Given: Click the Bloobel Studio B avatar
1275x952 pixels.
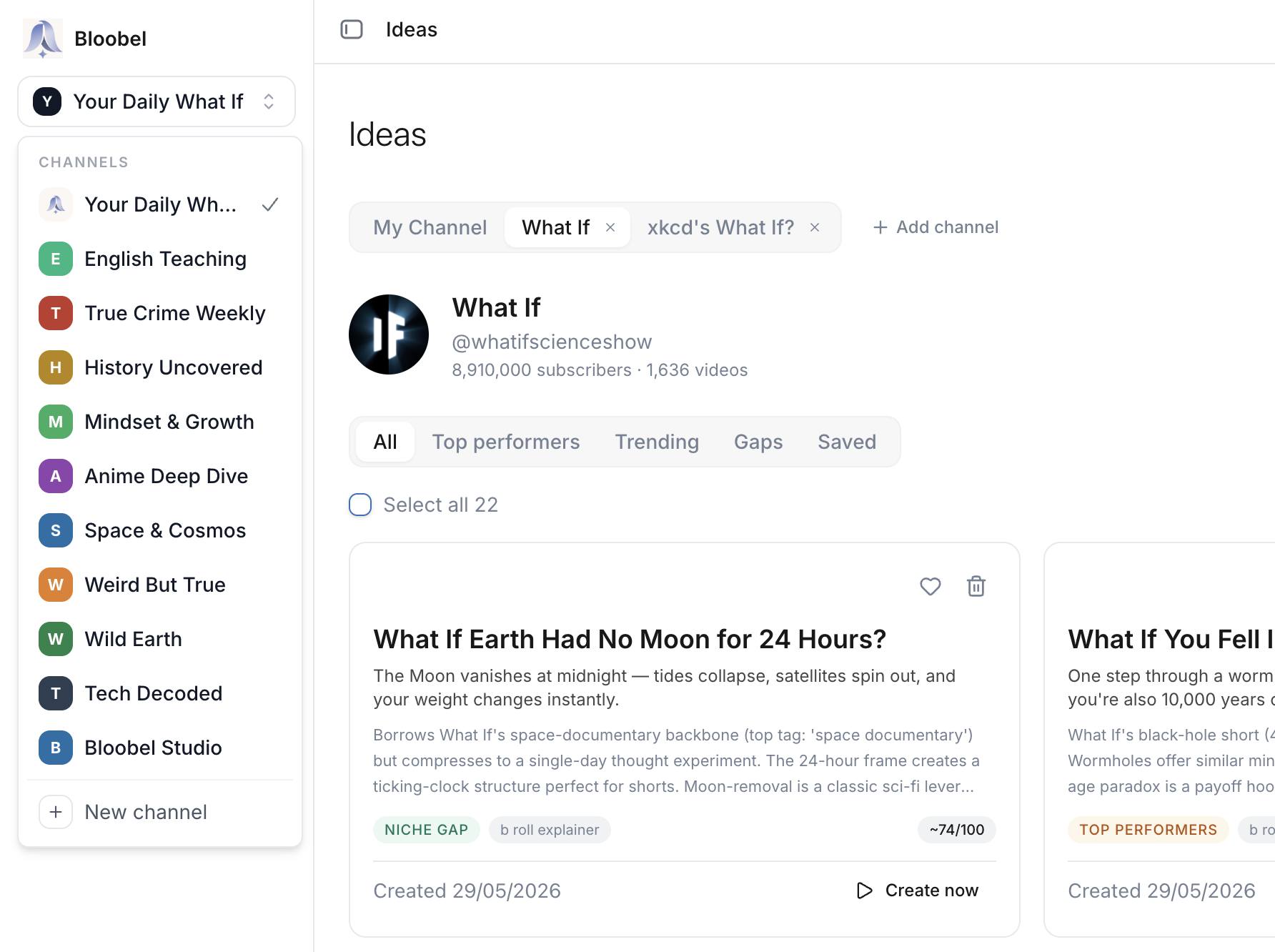Looking at the screenshot, I should (56, 748).
